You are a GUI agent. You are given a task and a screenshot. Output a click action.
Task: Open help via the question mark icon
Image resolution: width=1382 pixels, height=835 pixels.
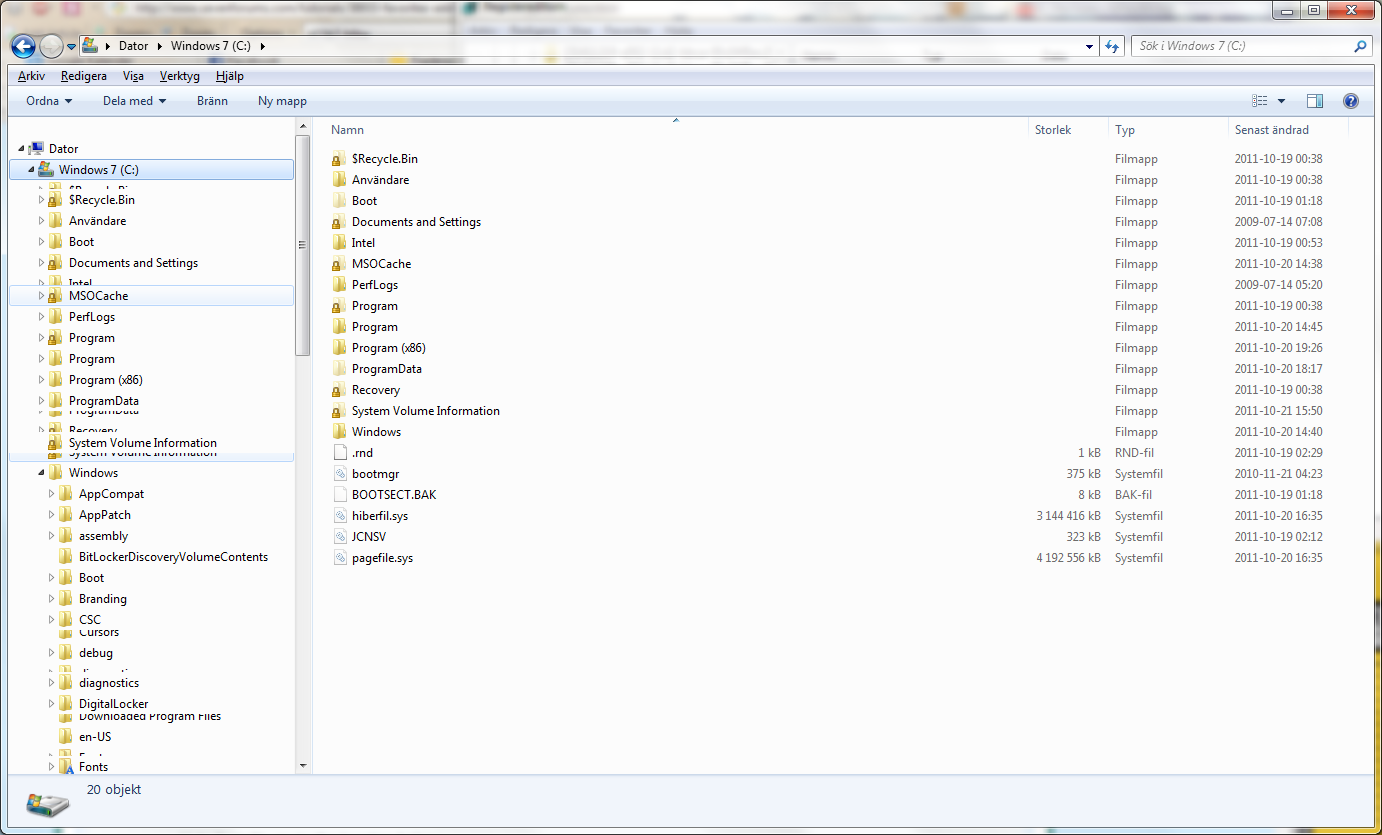(x=1351, y=101)
